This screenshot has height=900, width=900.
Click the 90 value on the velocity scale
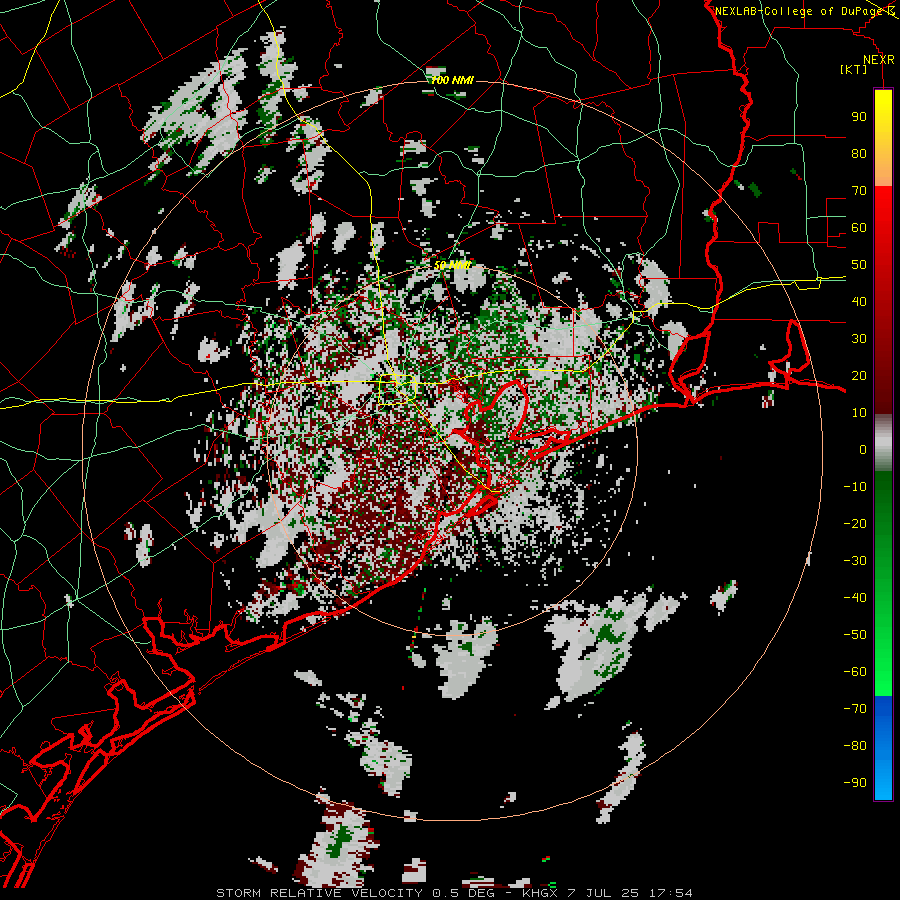point(859,117)
